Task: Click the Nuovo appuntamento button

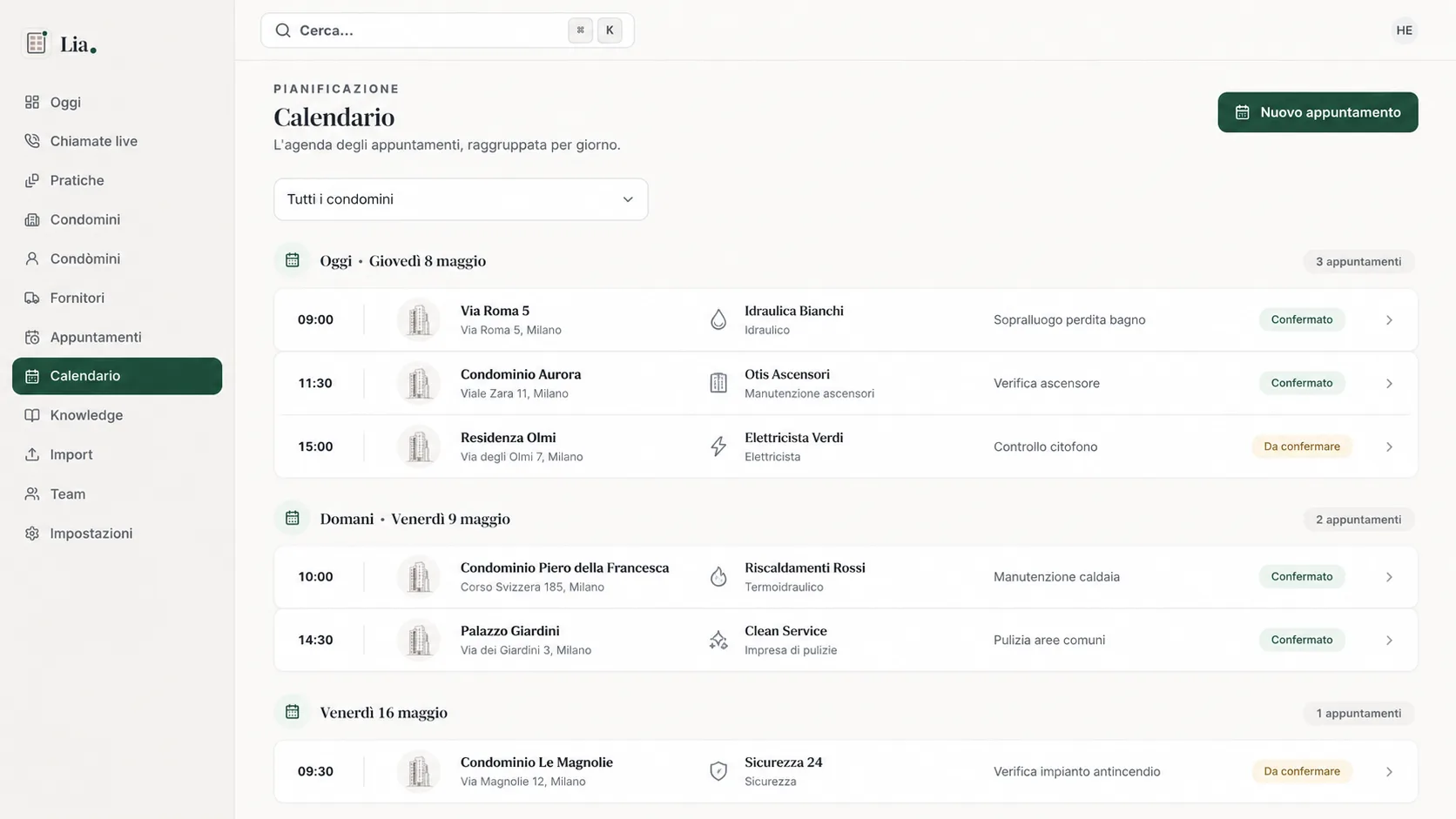Action: (1318, 112)
